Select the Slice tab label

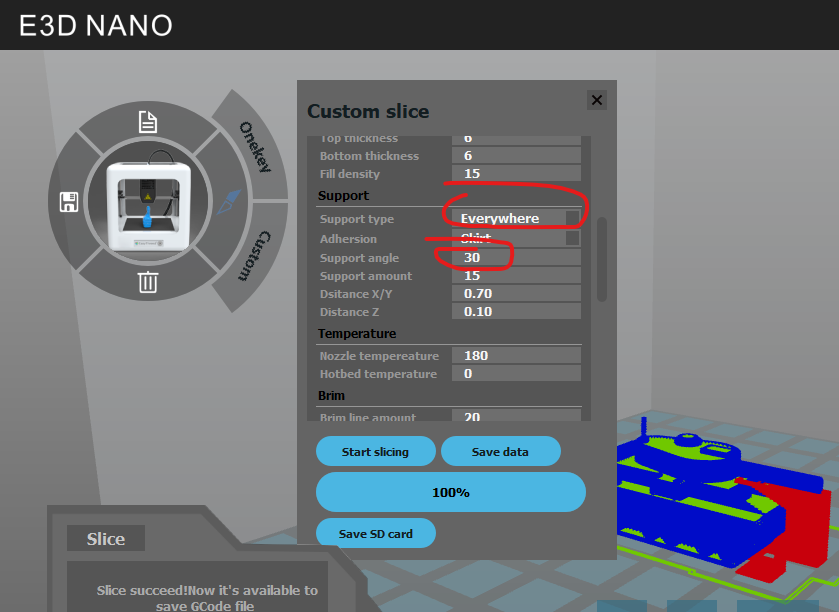click(106, 539)
